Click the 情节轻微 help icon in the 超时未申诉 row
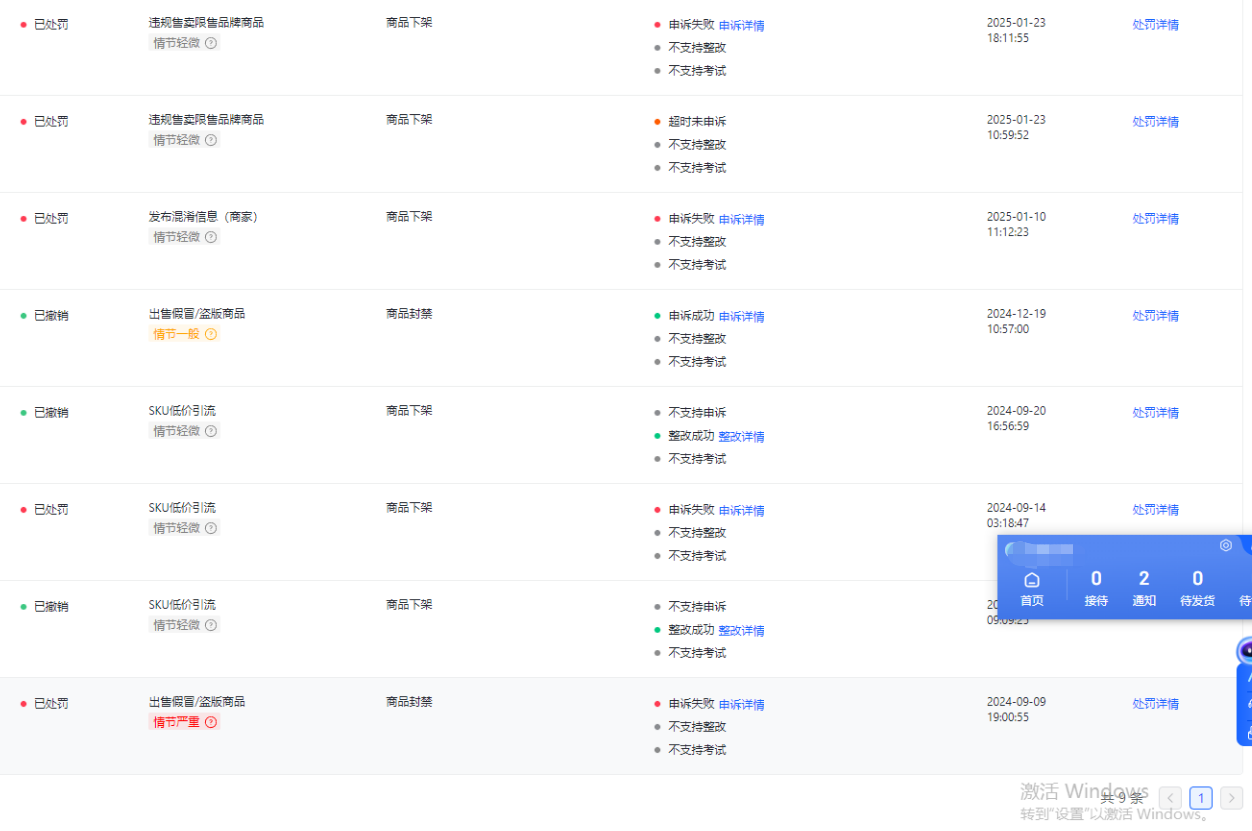 click(211, 140)
